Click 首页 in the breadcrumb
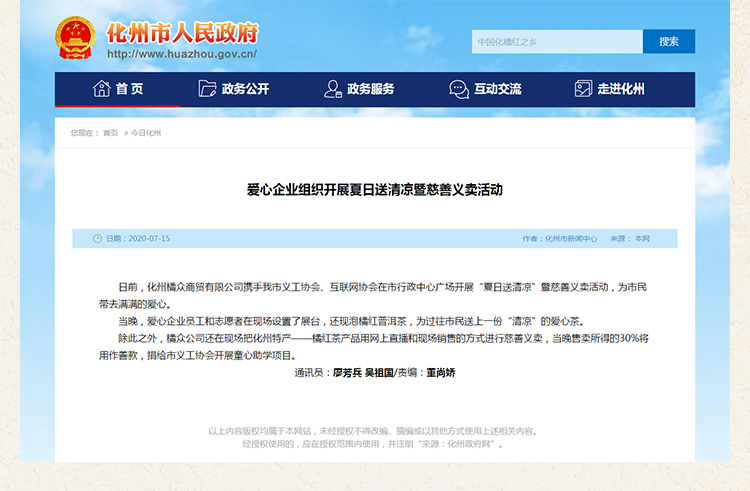 tap(110, 132)
